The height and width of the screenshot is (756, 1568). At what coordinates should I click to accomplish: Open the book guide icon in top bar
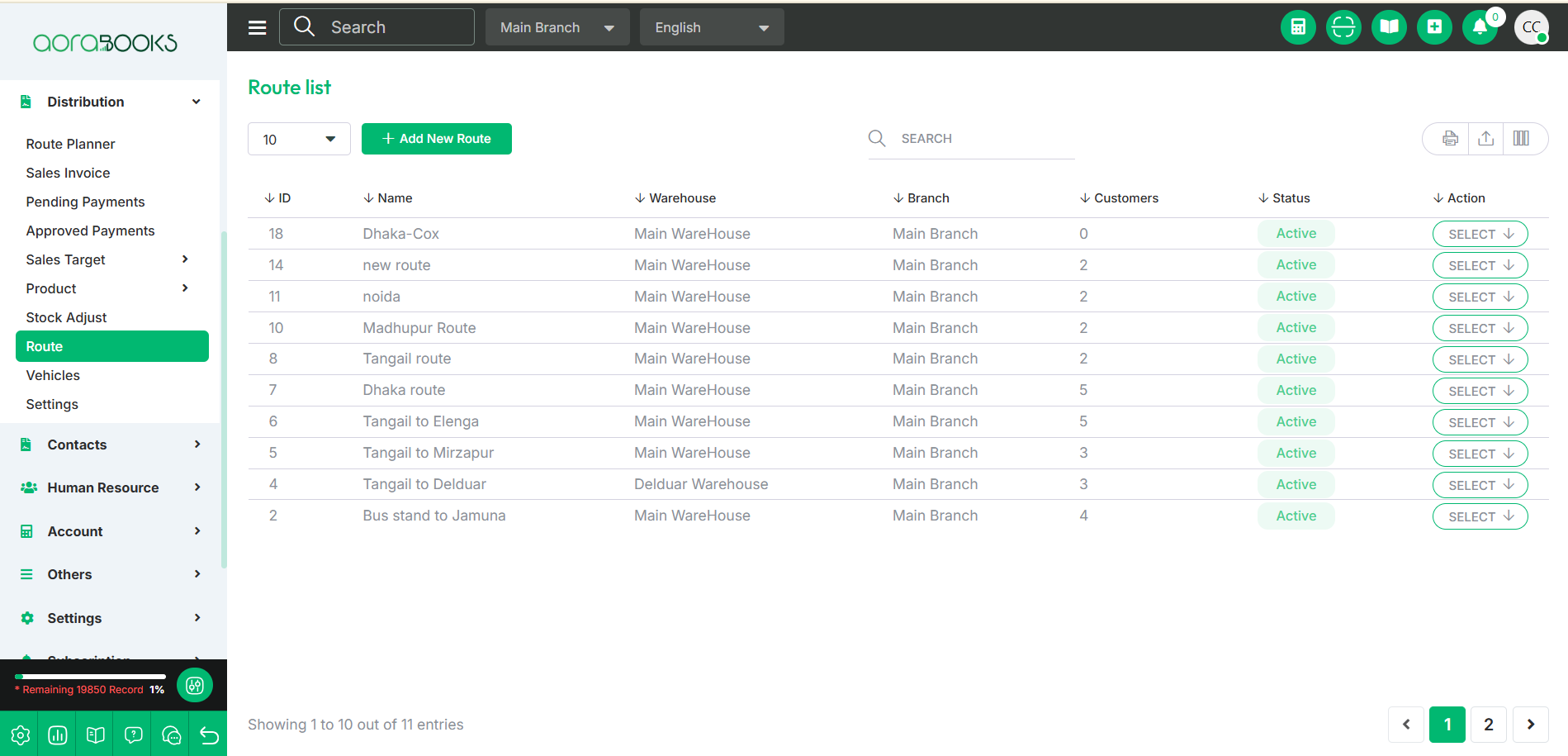click(1389, 27)
